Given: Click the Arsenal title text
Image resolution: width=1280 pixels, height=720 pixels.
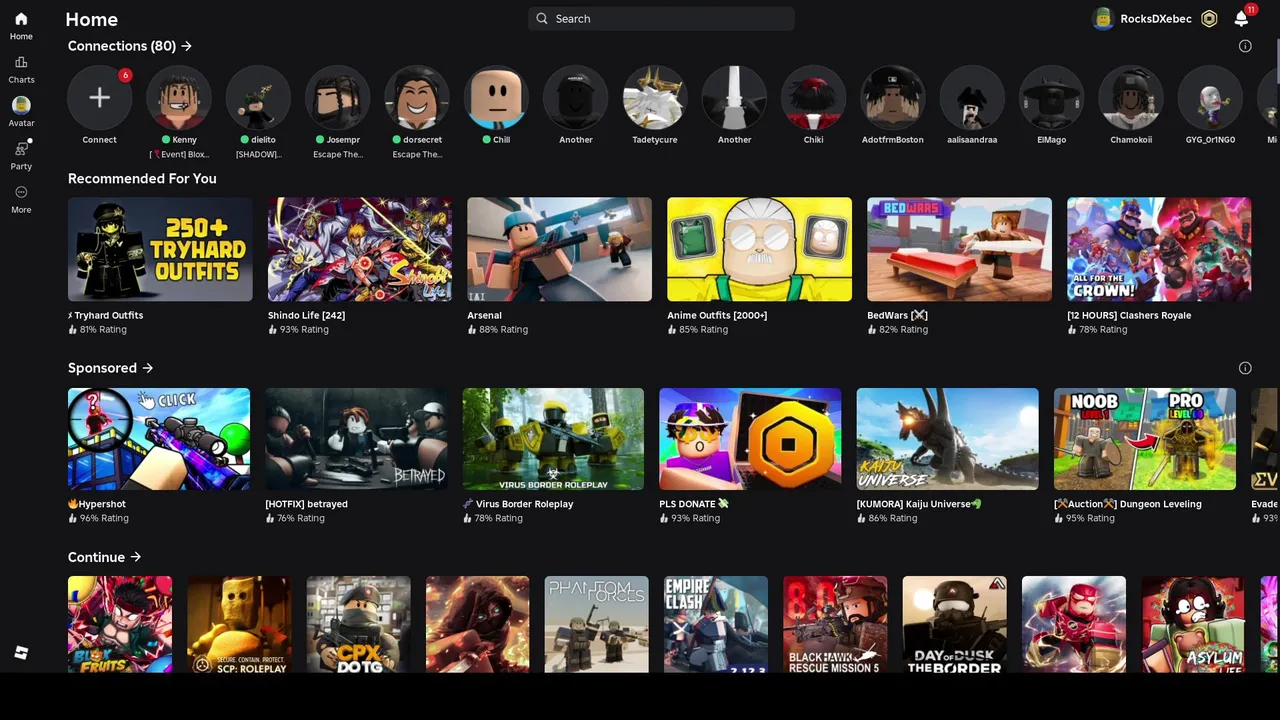Looking at the screenshot, I should click(484, 315).
